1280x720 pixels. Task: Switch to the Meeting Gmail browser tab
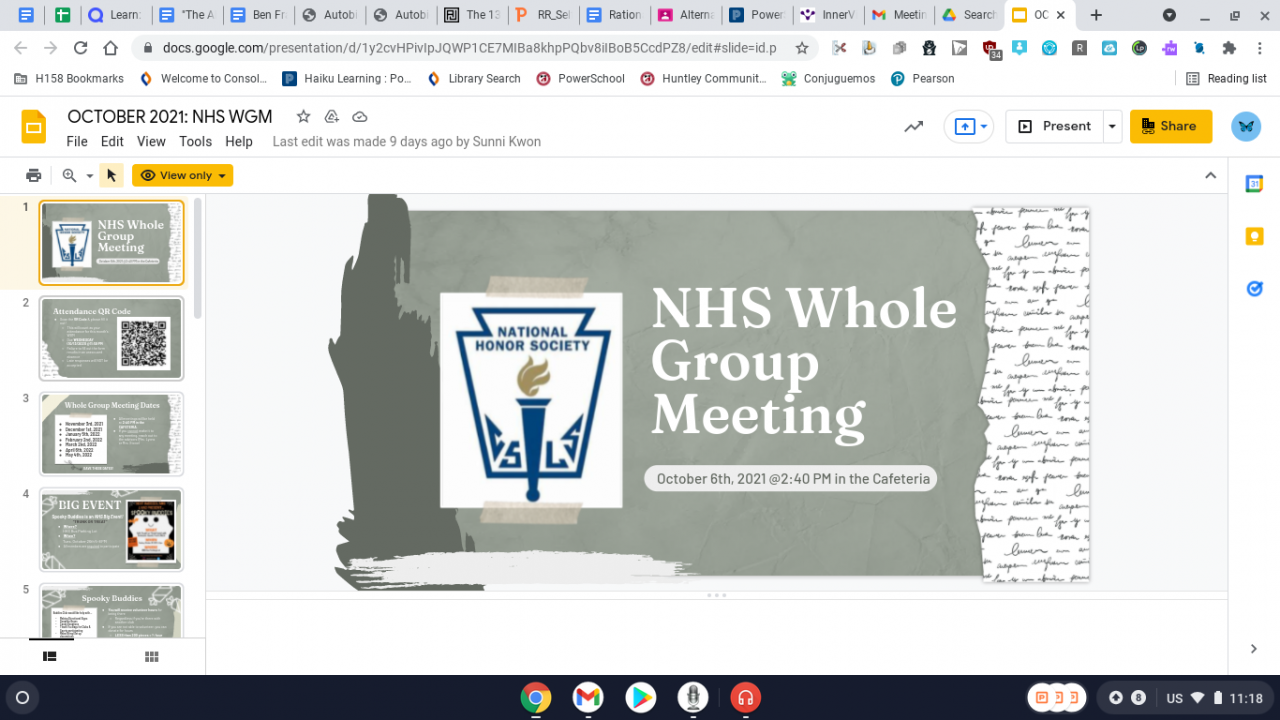(x=899, y=15)
